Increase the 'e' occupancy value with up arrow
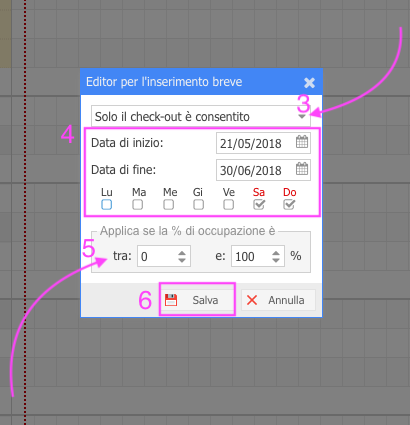The image size is (410, 425). (x=276, y=253)
